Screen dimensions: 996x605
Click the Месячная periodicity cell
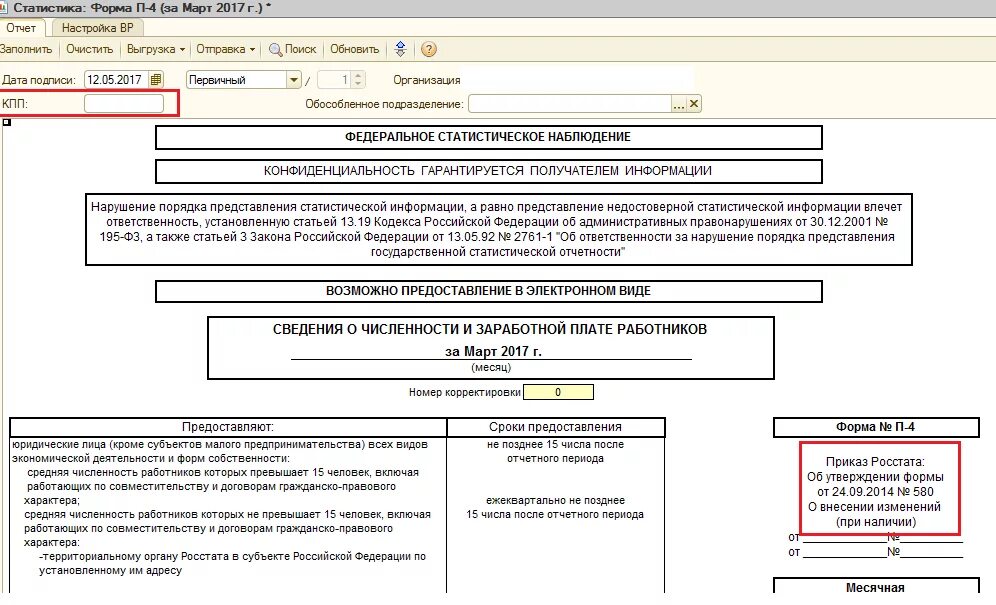pyautogui.click(x=875, y=587)
